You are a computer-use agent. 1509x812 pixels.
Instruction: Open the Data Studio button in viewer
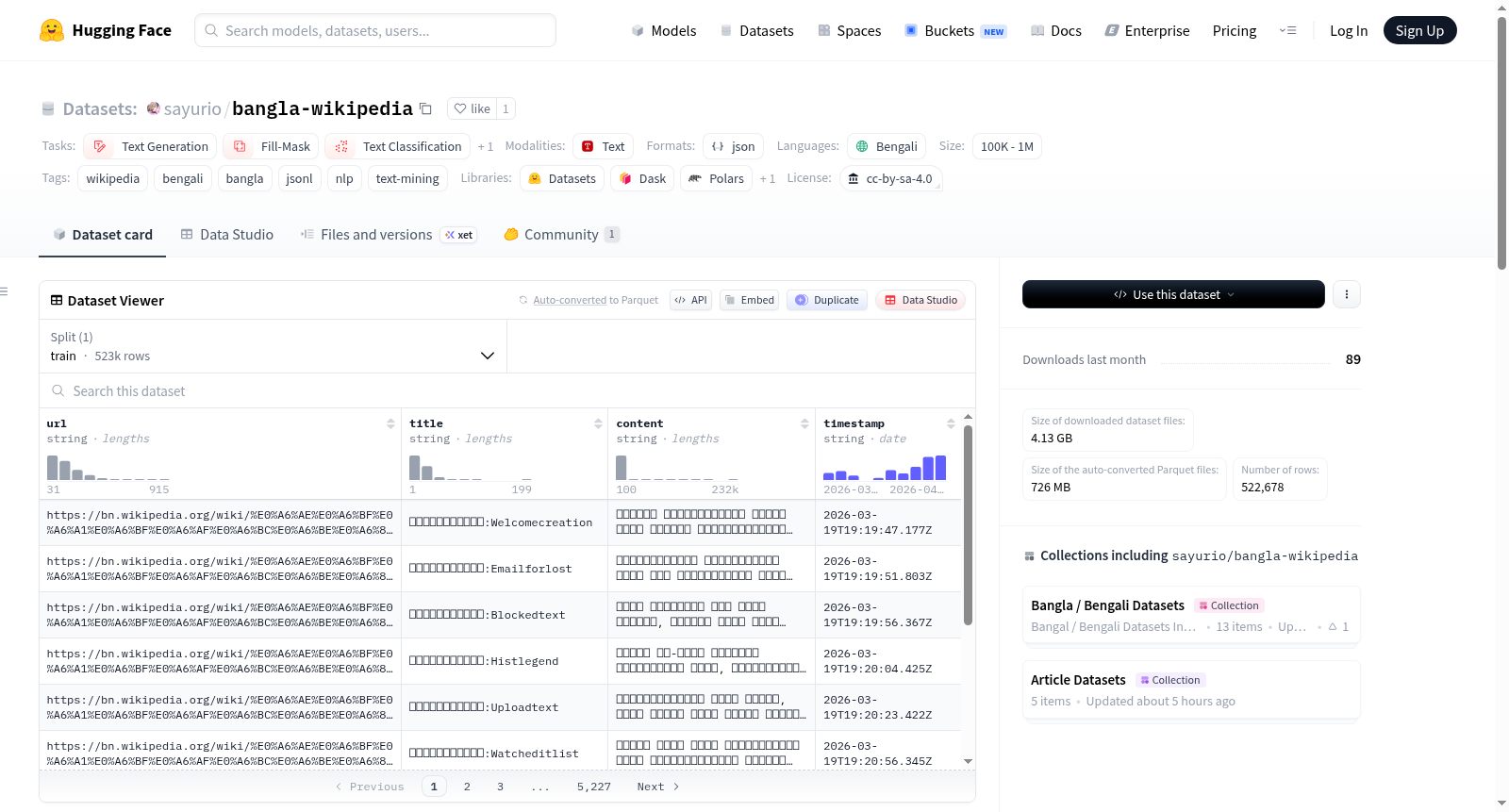click(920, 300)
